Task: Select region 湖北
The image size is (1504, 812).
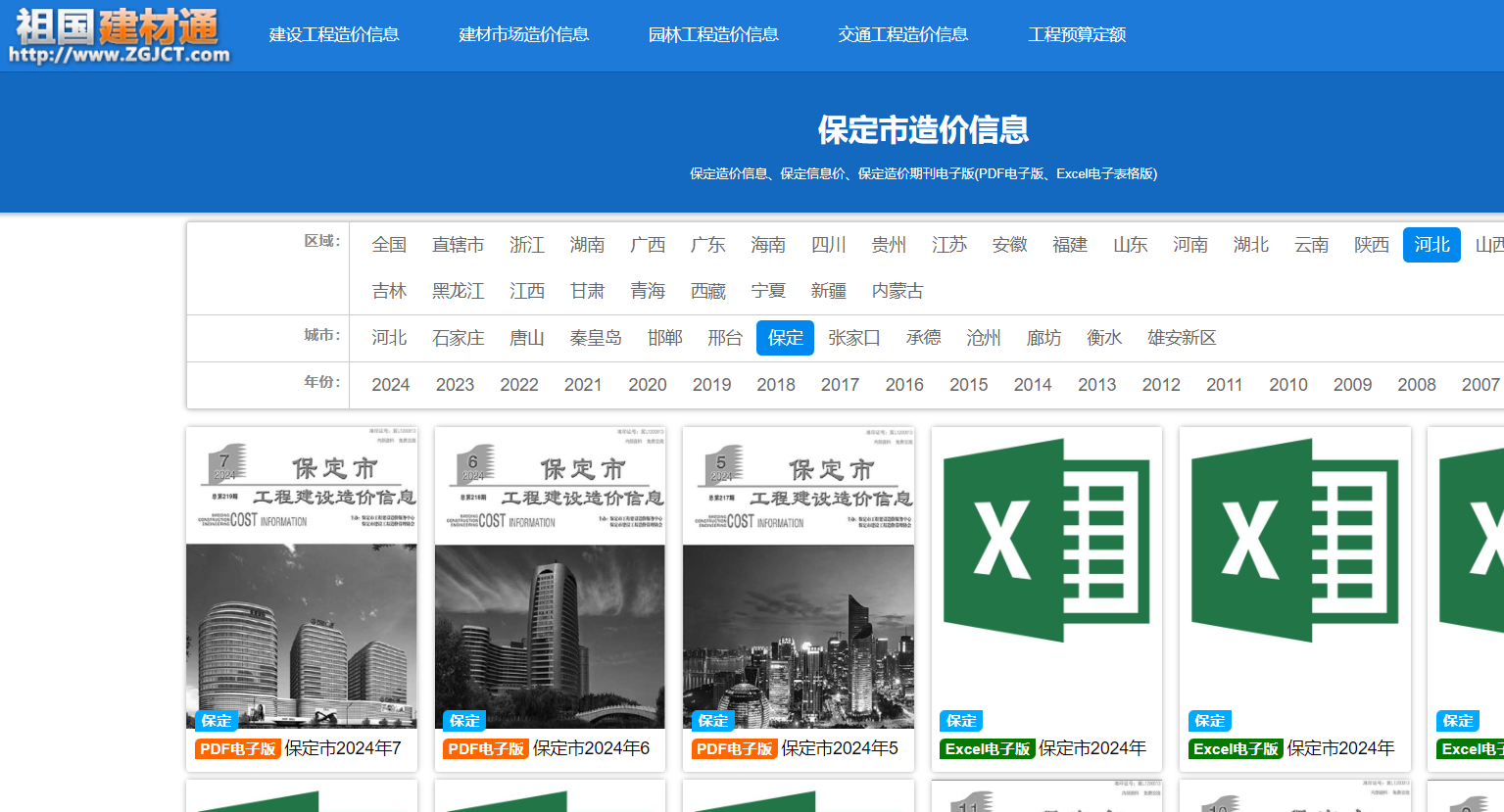Action: tap(1251, 245)
